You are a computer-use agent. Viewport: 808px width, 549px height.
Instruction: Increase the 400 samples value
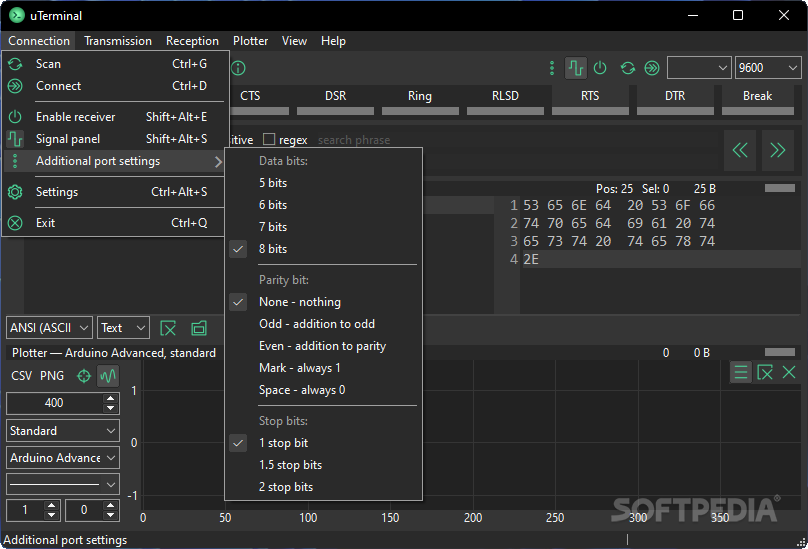[110, 398]
